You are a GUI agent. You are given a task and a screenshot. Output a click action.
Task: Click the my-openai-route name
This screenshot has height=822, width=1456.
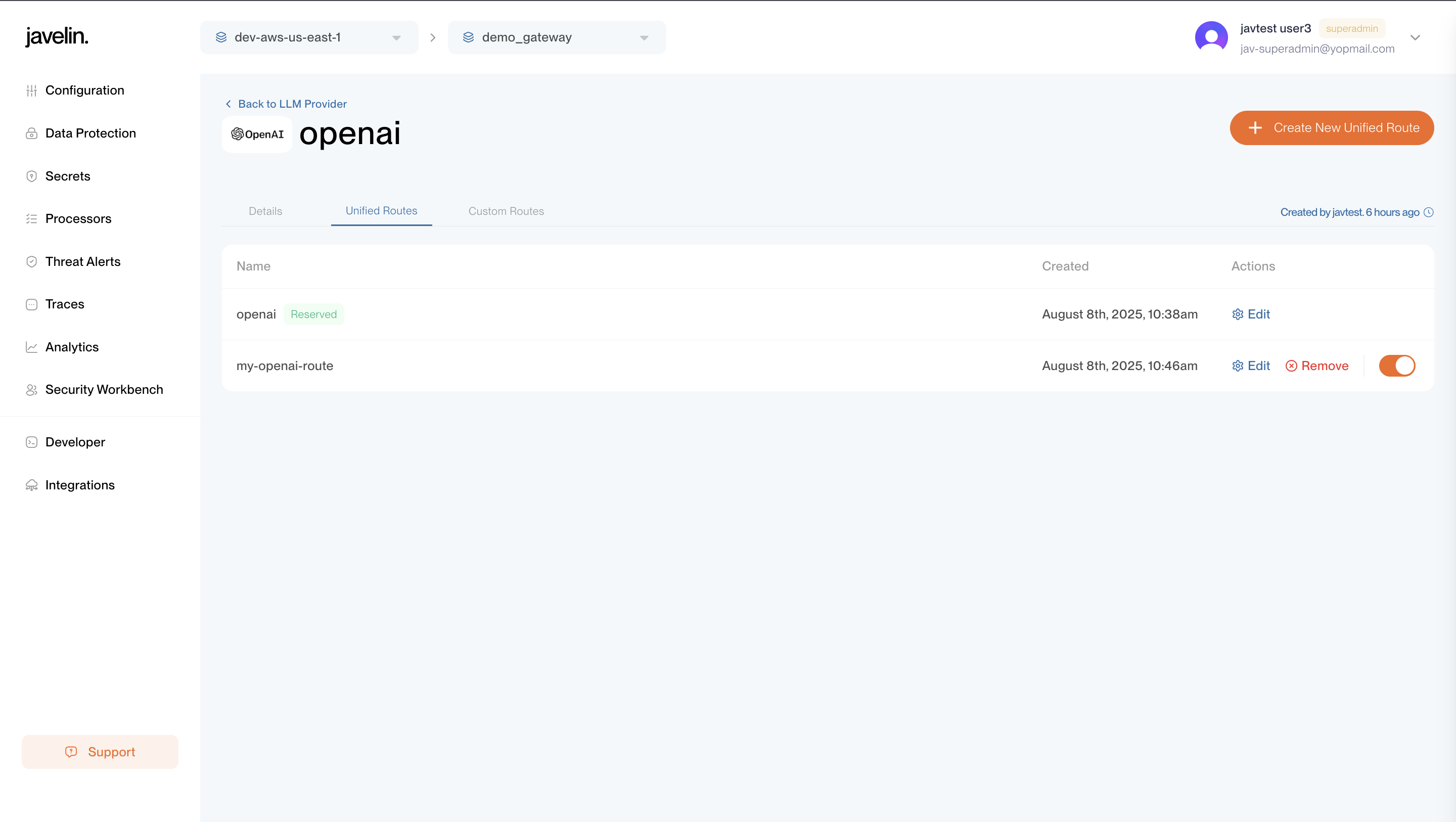285,366
